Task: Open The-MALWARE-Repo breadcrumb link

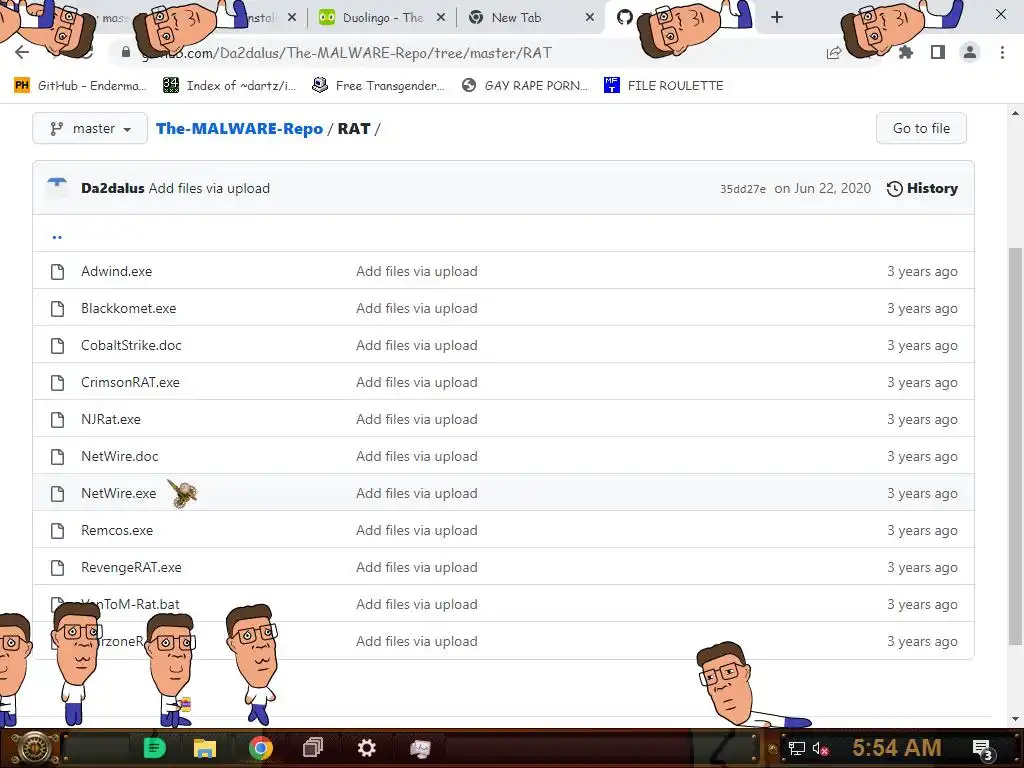Action: pos(239,129)
